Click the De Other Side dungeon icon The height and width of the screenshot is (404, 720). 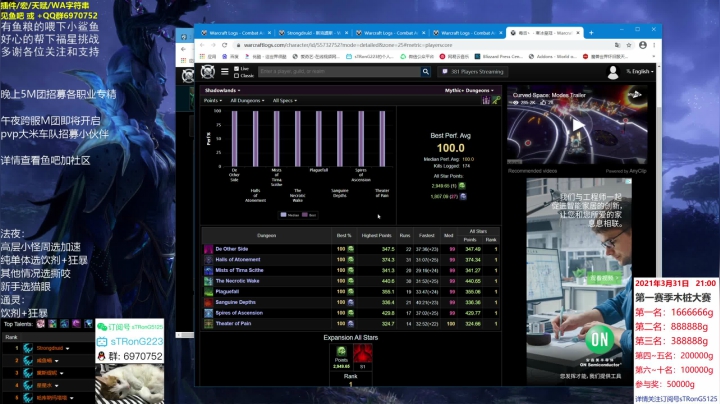pyautogui.click(x=208, y=249)
